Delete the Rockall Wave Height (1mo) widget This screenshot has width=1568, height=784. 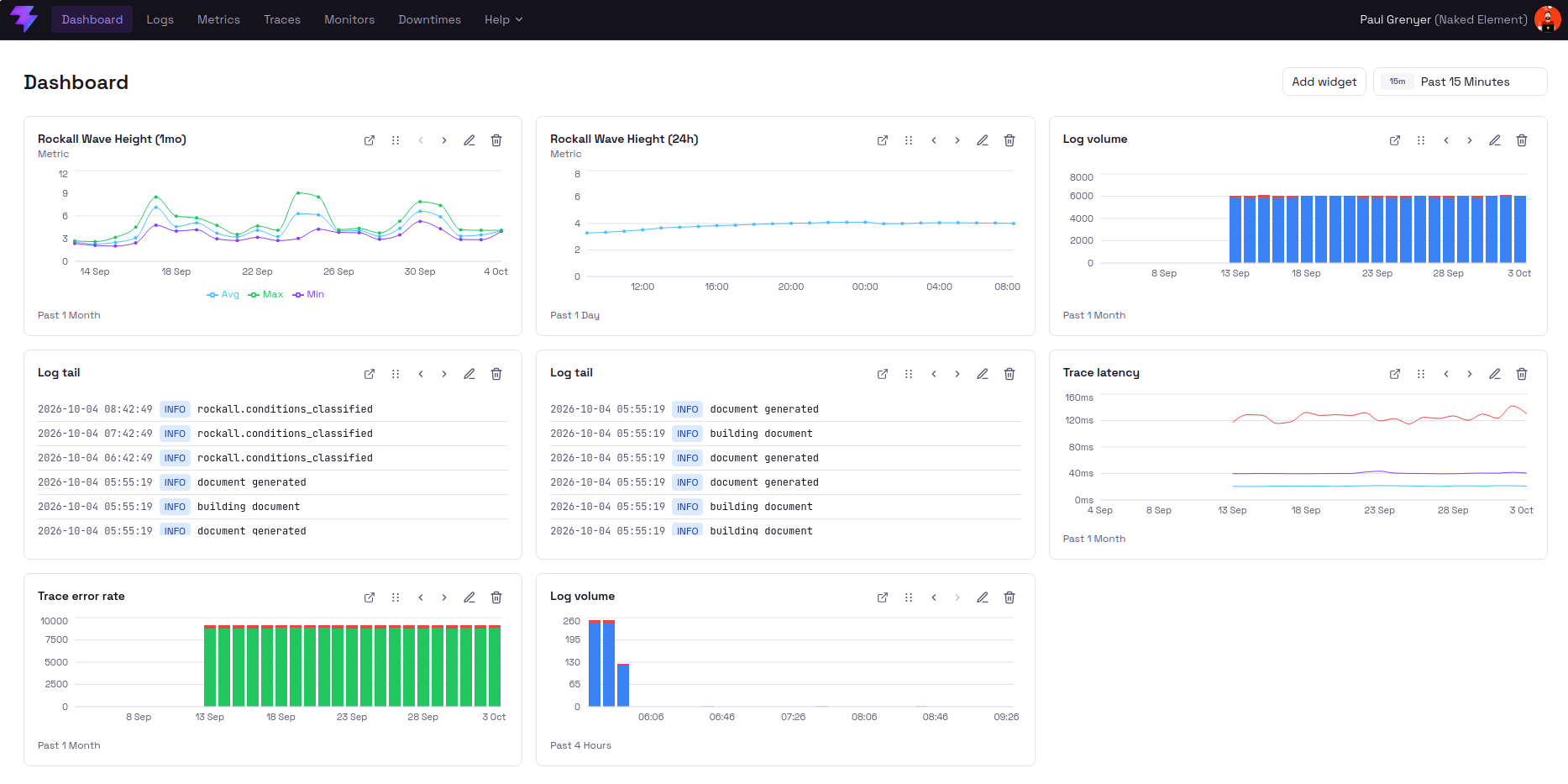coord(496,140)
